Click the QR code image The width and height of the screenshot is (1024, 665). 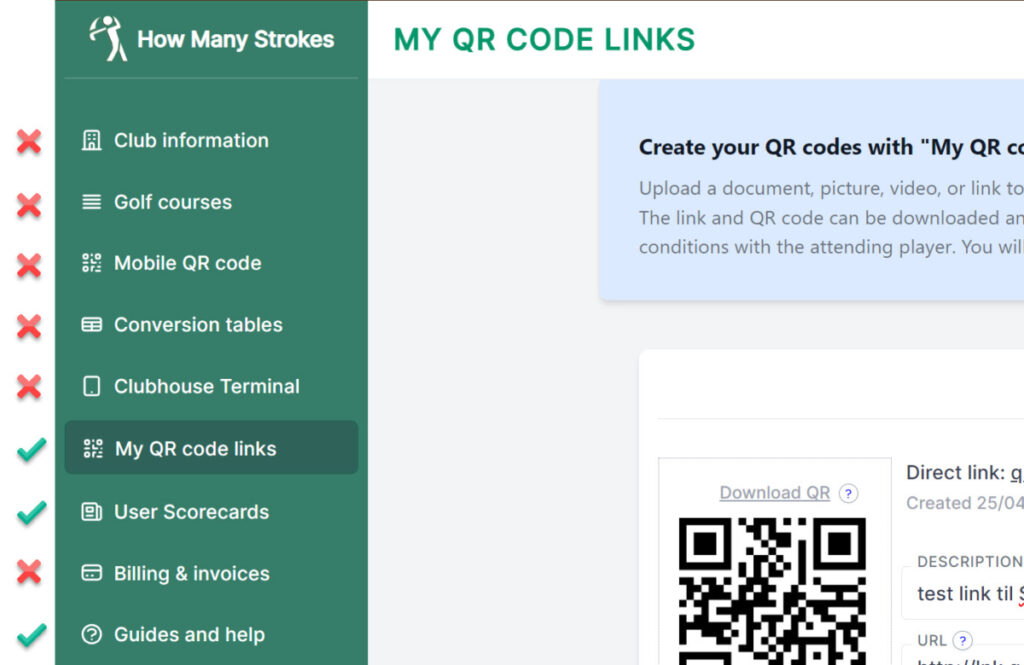(772, 591)
